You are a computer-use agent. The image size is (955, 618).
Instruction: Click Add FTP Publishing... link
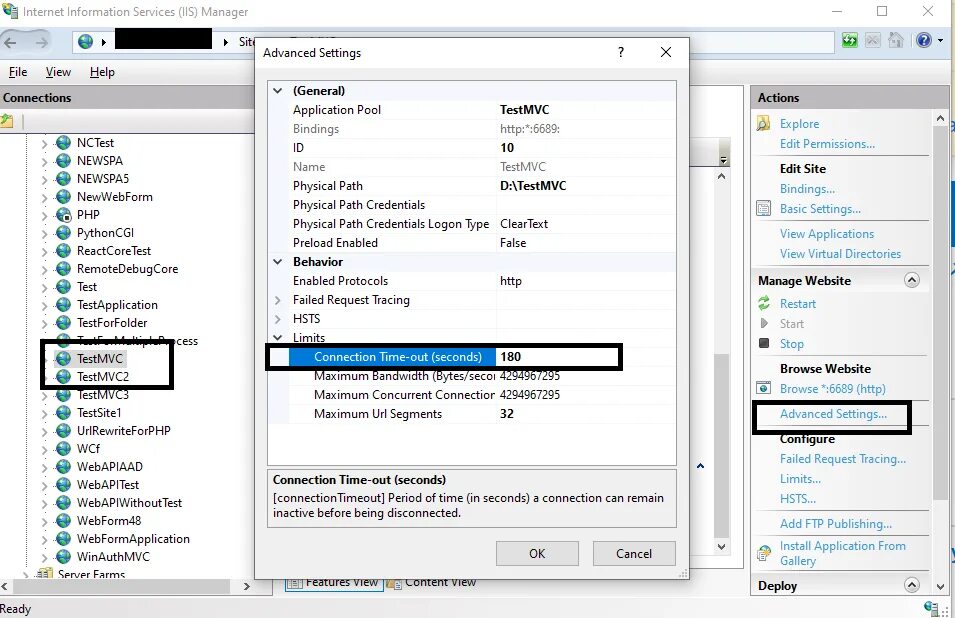[836, 524]
